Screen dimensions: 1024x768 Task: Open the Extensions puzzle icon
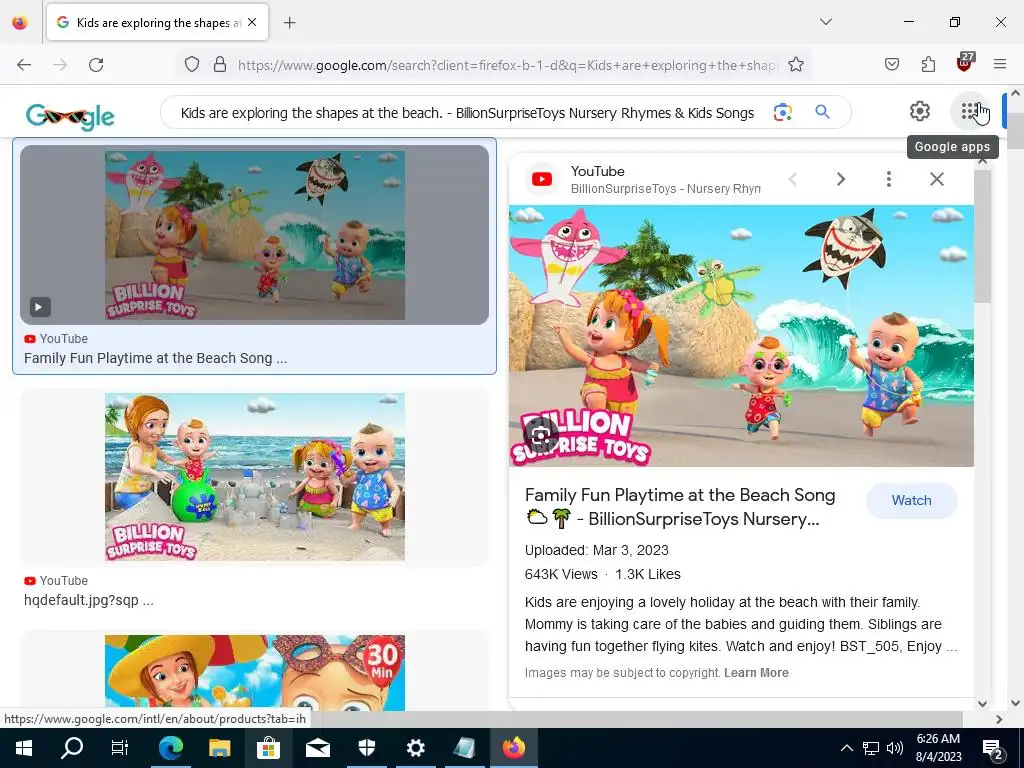(x=928, y=64)
